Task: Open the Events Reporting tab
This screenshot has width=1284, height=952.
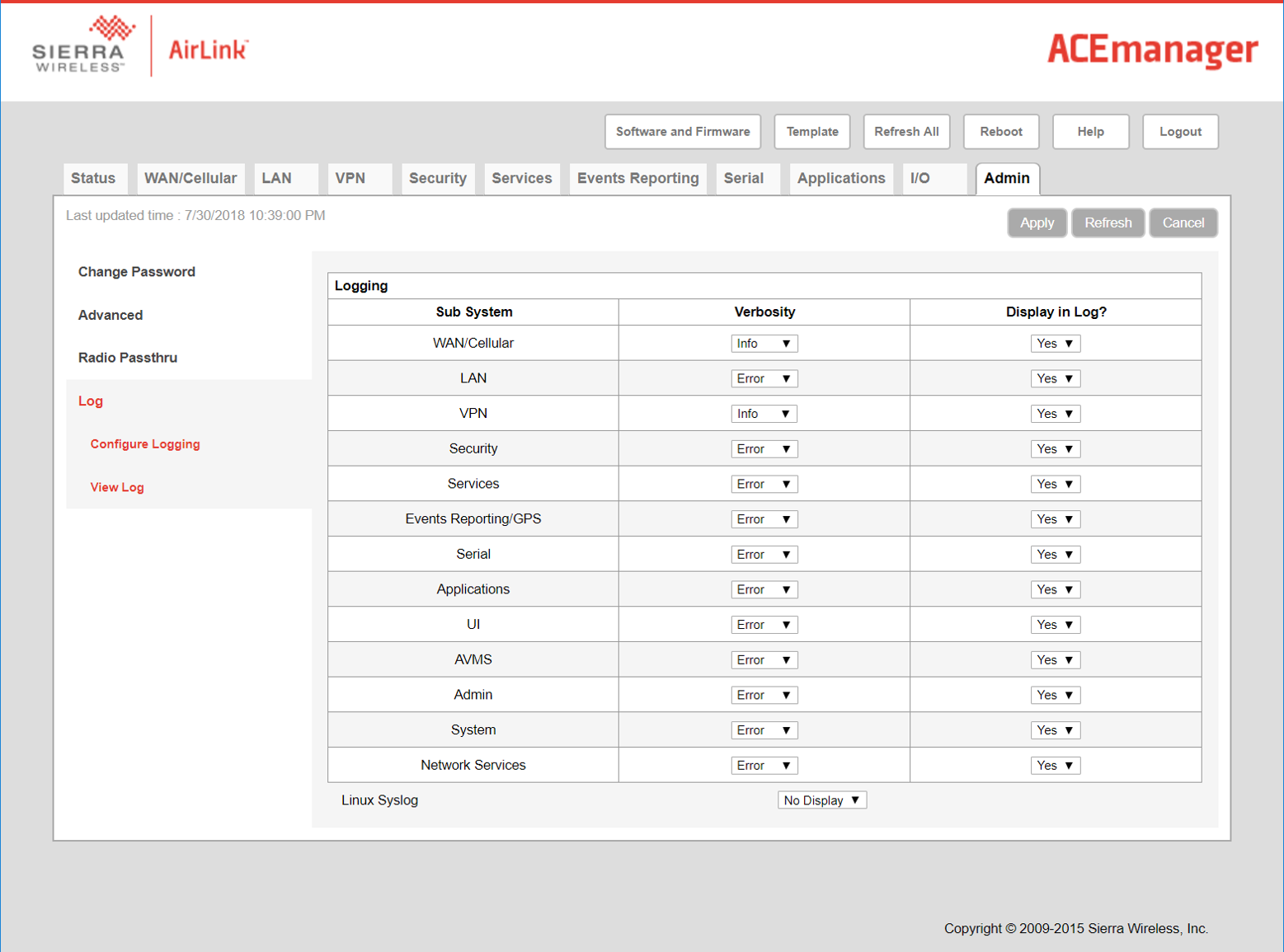Action: (x=637, y=178)
